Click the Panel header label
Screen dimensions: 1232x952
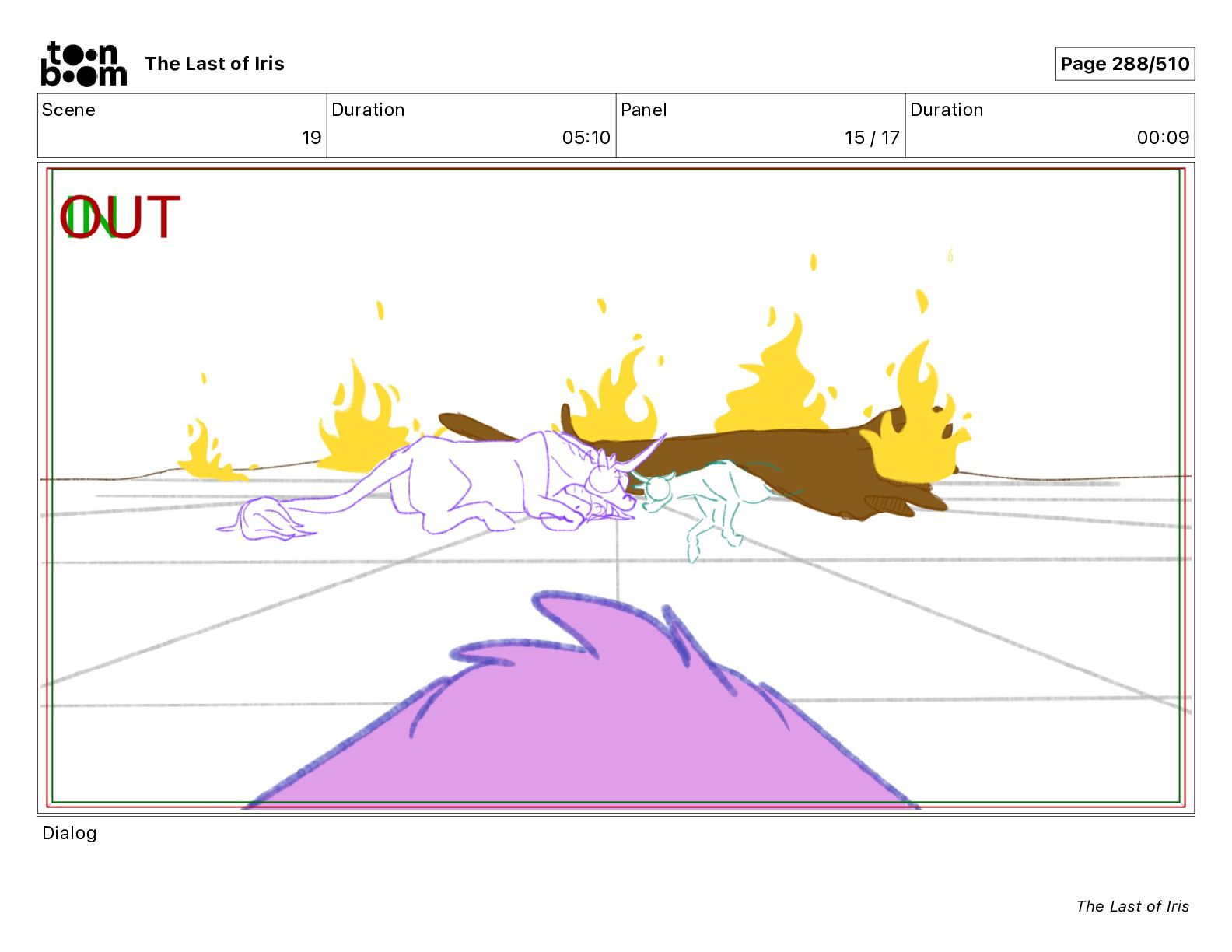(x=644, y=110)
